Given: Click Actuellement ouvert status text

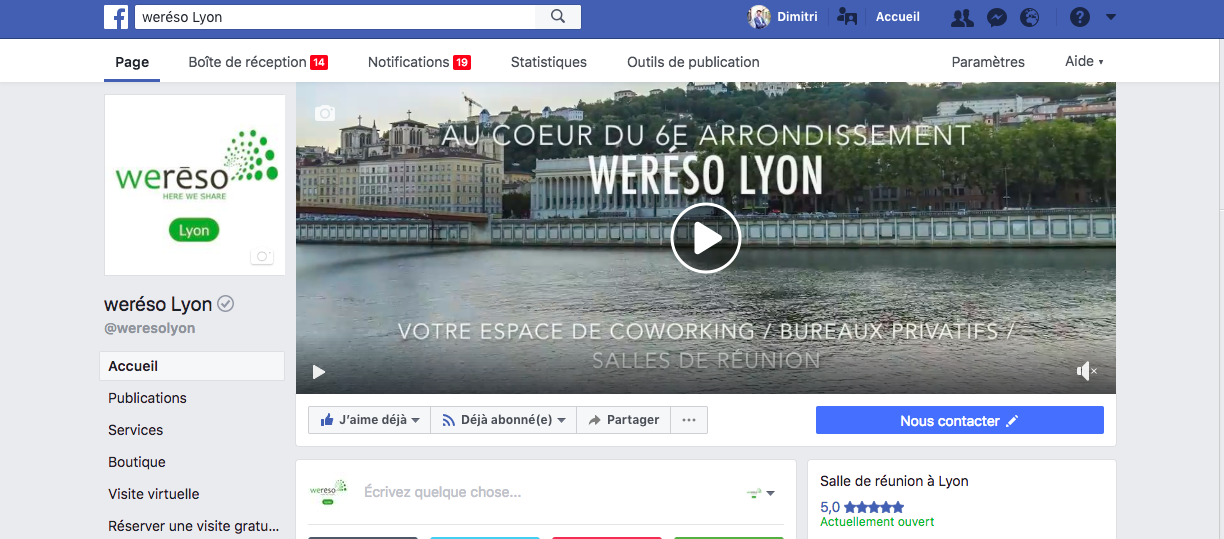Looking at the screenshot, I should pos(877,522).
